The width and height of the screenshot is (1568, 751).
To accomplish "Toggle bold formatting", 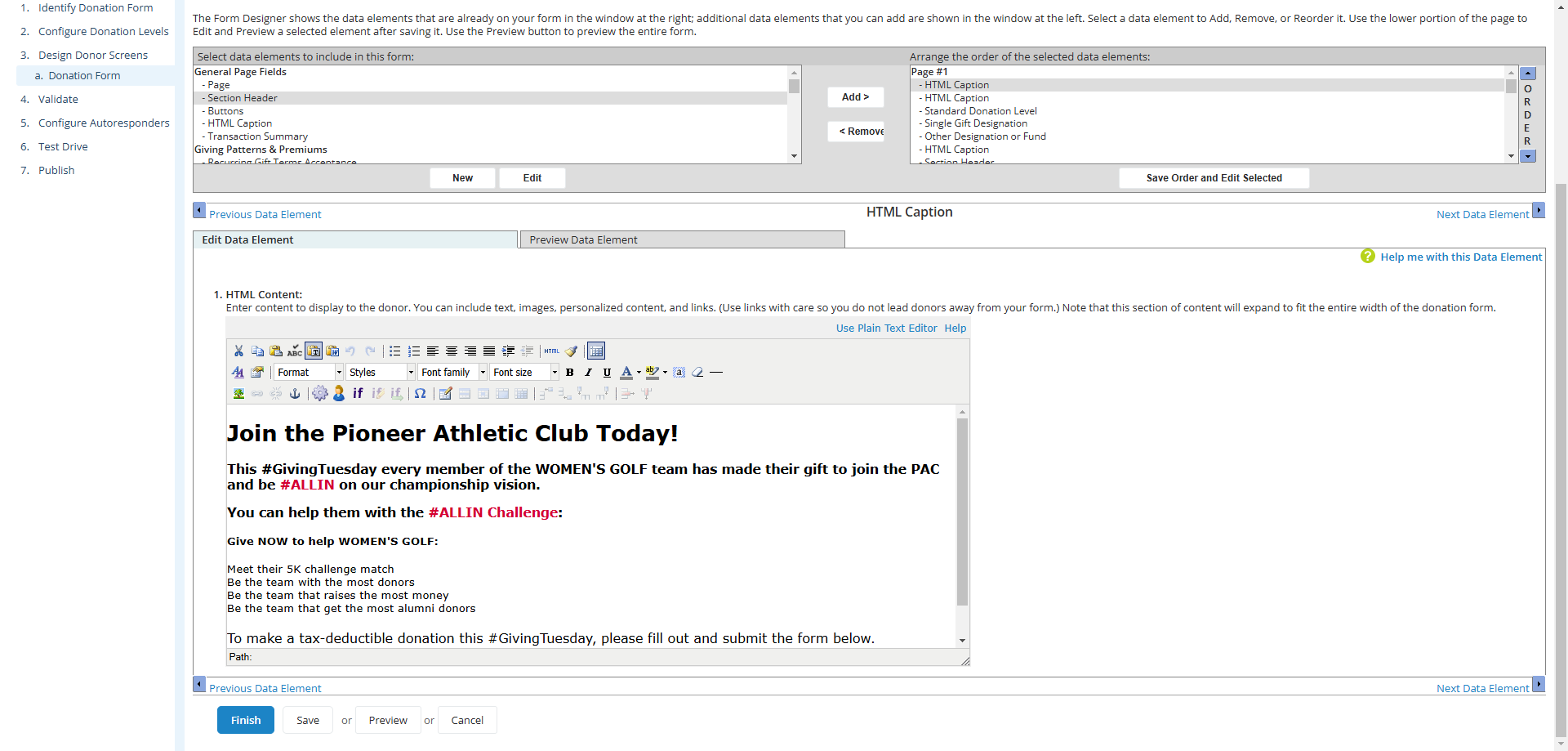I will [x=570, y=372].
